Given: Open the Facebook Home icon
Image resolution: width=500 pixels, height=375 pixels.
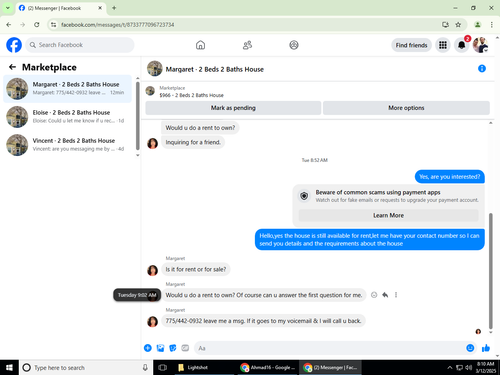Looking at the screenshot, I should pos(200,45).
